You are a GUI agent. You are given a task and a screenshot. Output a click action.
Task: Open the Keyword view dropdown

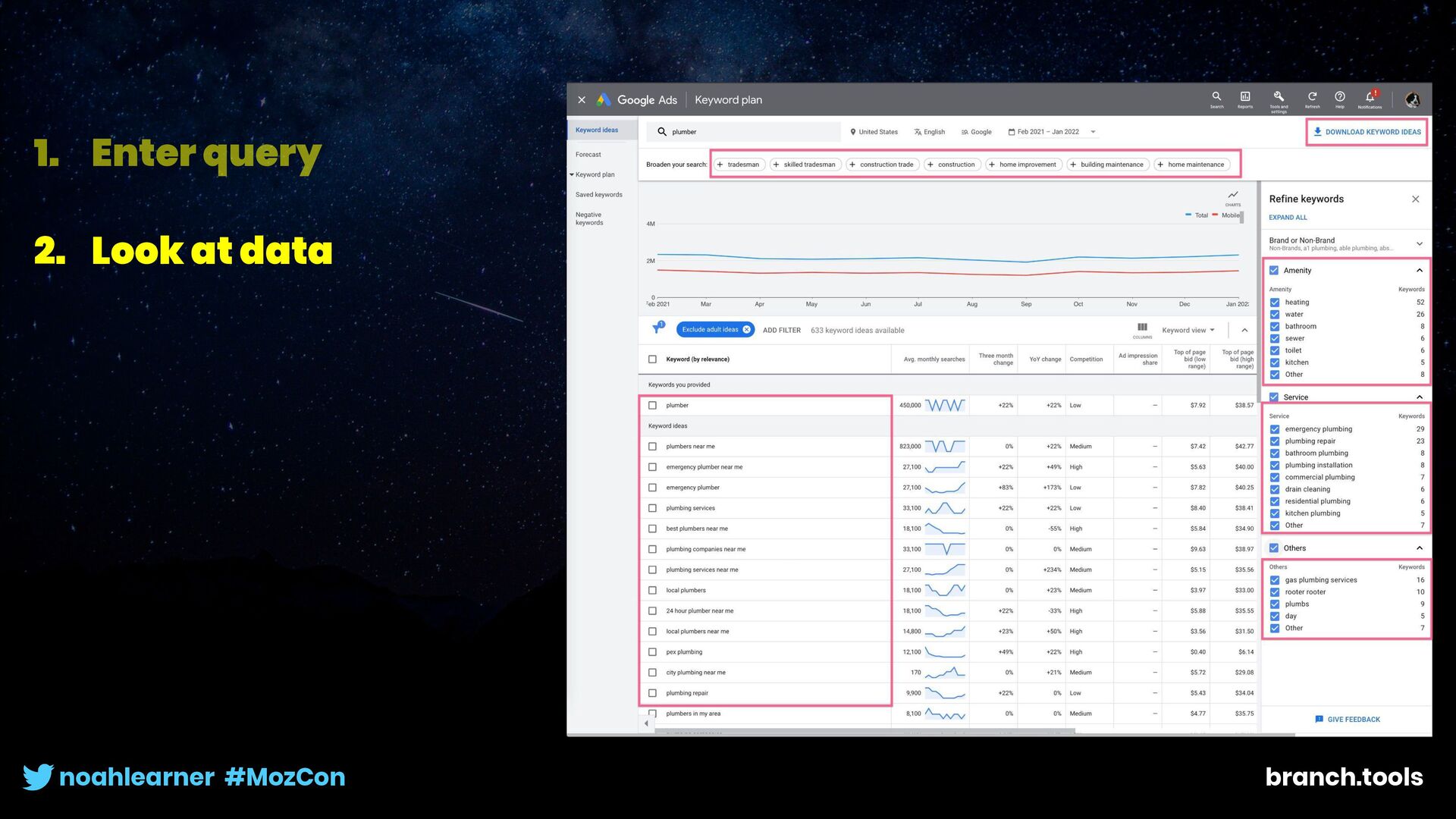(x=1188, y=331)
